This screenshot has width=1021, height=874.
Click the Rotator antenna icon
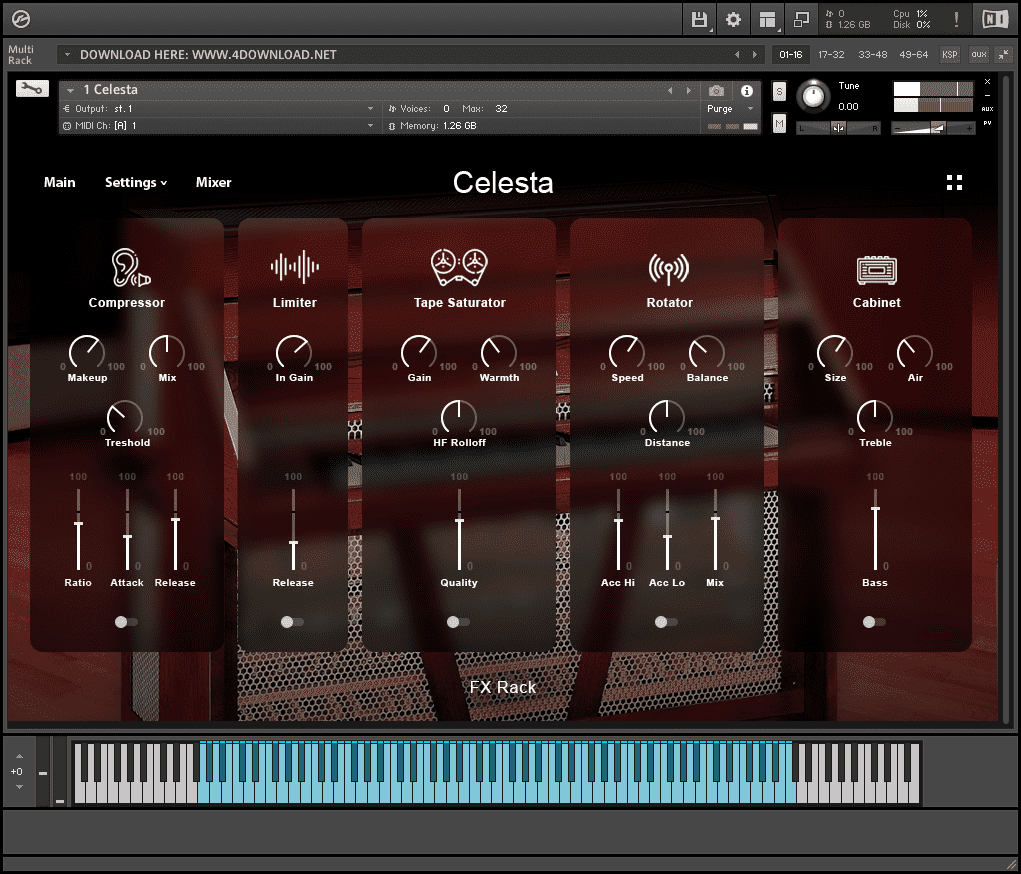pyautogui.click(x=669, y=268)
